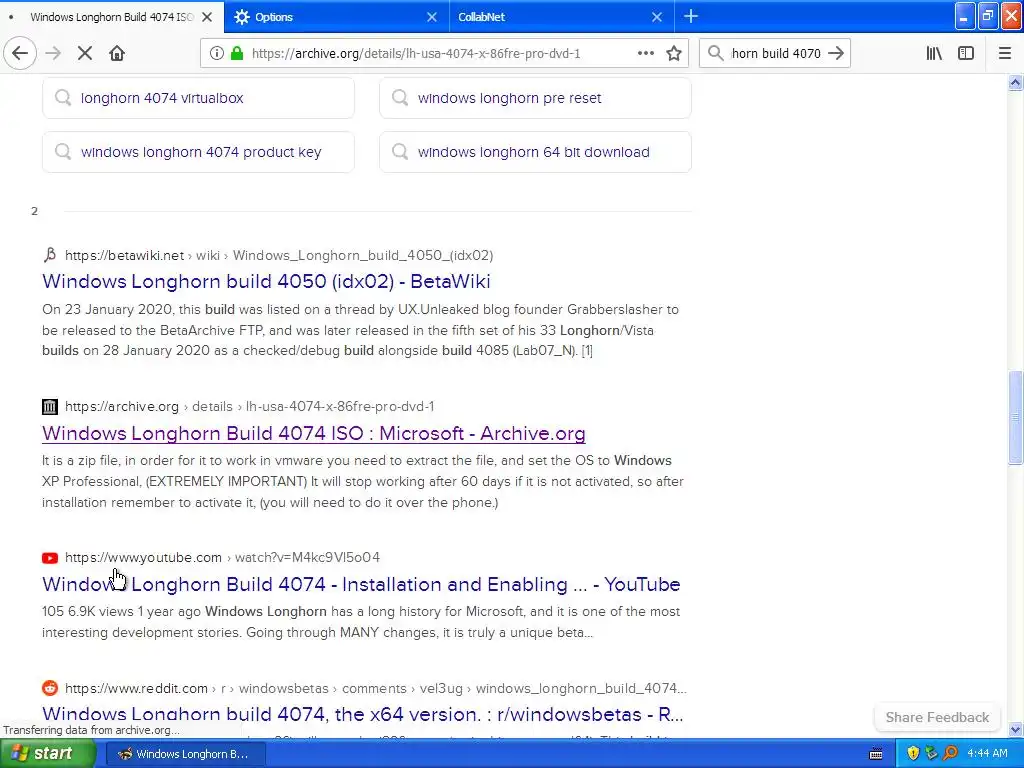
Task: Search suggestion 'windows longhorn 4074 product key'
Action: [x=199, y=152]
